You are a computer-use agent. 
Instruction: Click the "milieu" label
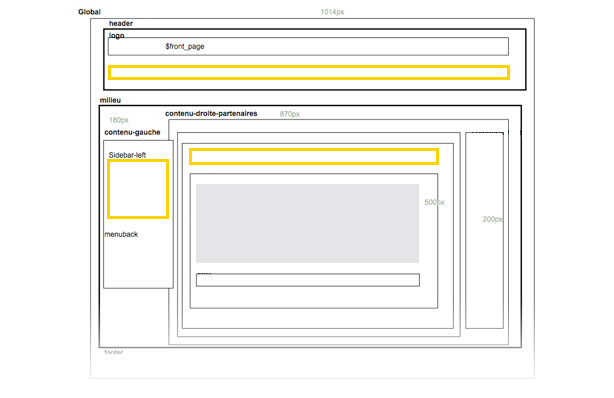click(x=110, y=100)
